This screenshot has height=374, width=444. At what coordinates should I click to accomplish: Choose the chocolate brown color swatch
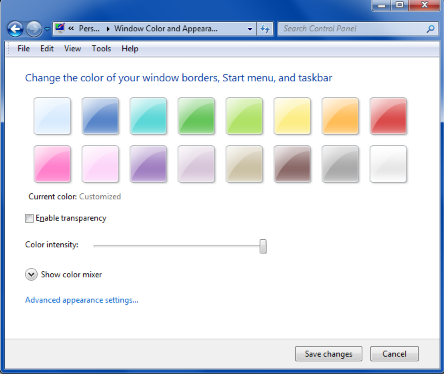[x=292, y=164]
